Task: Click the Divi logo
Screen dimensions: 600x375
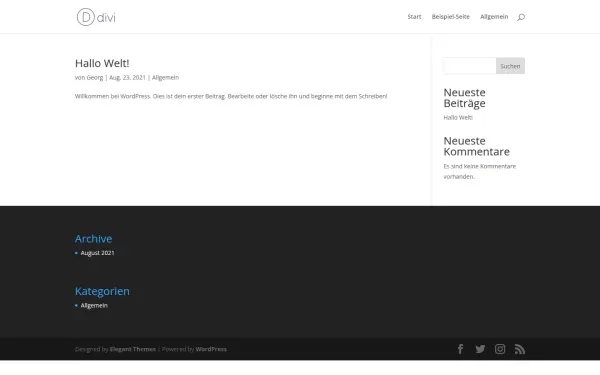Action: [x=96, y=17]
